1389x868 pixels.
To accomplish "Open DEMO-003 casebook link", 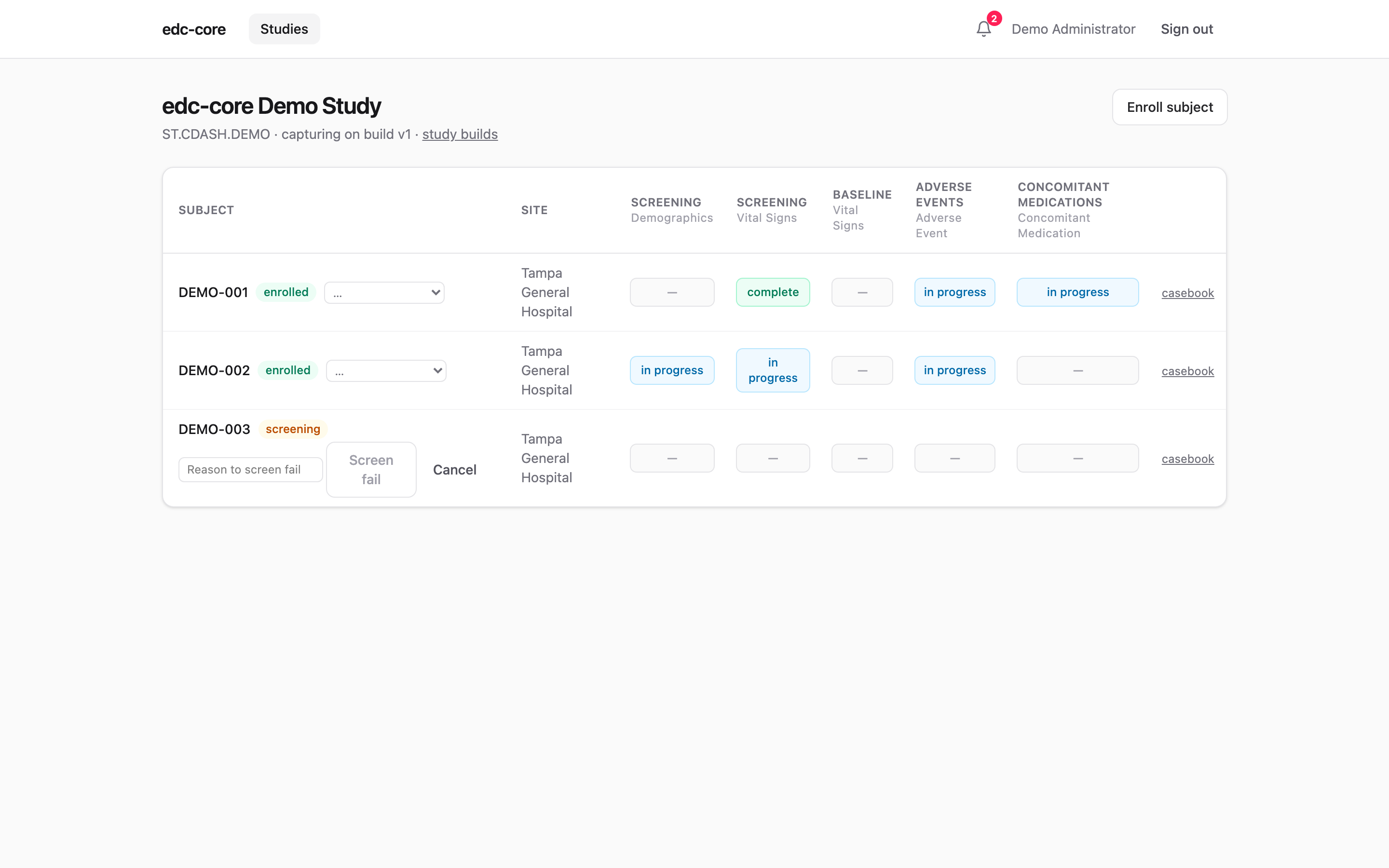I will point(1187,459).
